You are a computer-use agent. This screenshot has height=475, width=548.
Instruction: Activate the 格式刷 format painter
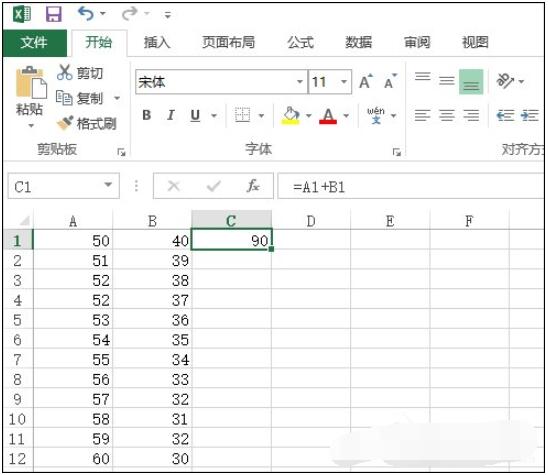click(87, 123)
